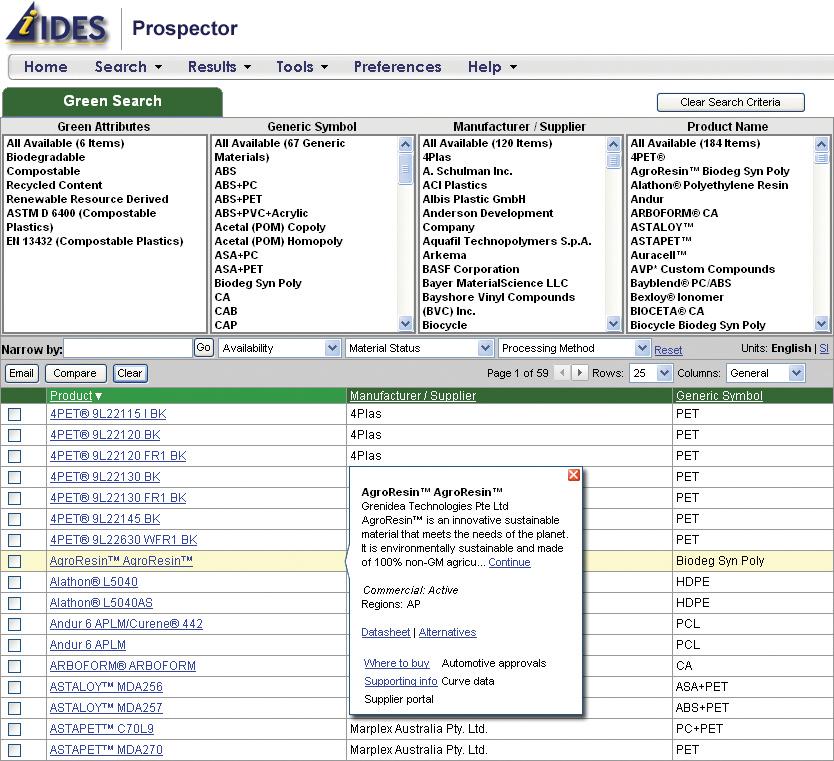Tick checkbox for 4PET 9L22120 FR1 BK
Image resolution: width=834 pixels, height=761 pixels.
click(14, 456)
